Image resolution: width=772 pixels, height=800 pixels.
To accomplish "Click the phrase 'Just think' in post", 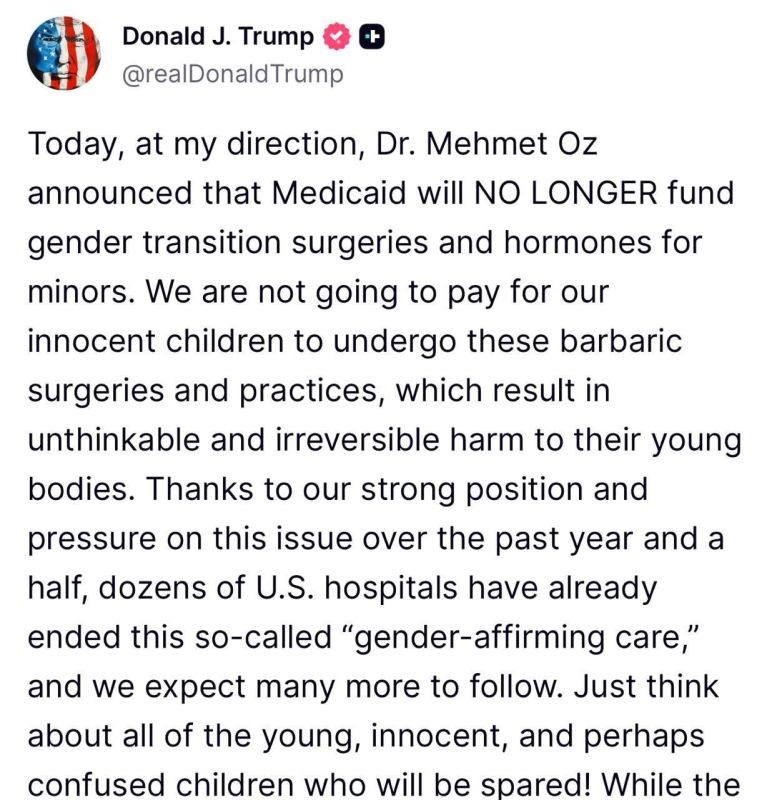I will 646,687.
